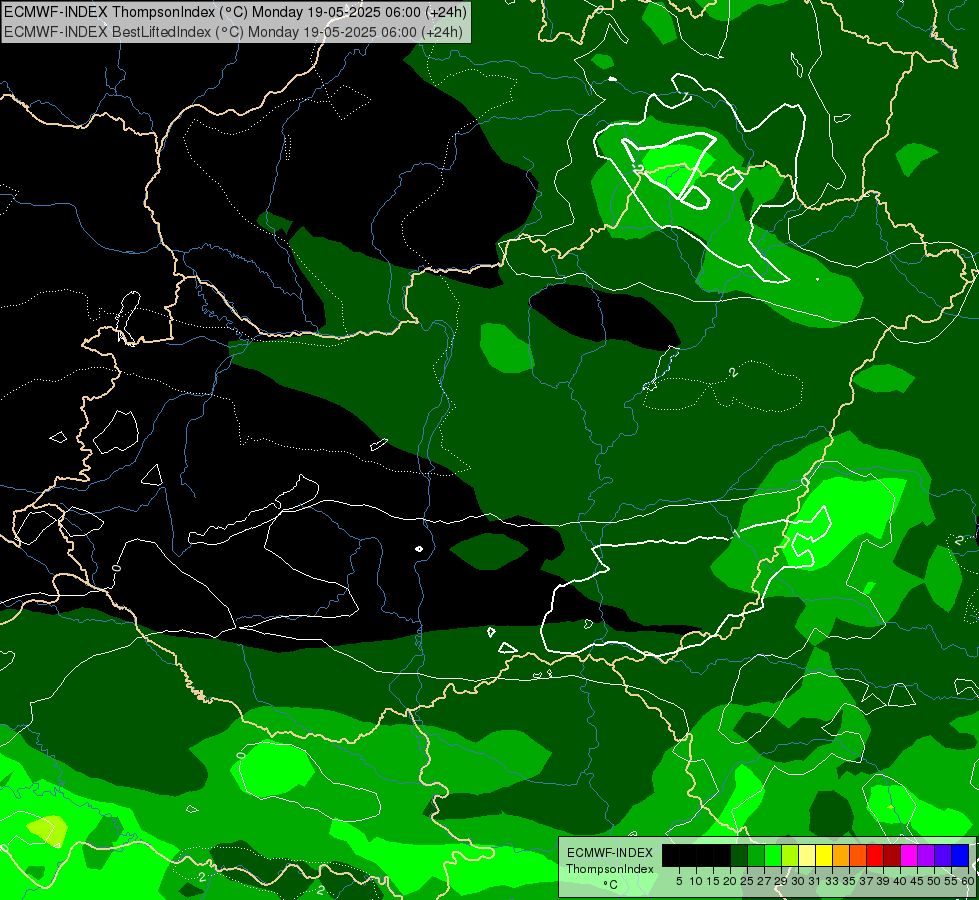Click the dark red 39–40 legend swatch
Viewport: 979px width, 900px height.
(892, 855)
